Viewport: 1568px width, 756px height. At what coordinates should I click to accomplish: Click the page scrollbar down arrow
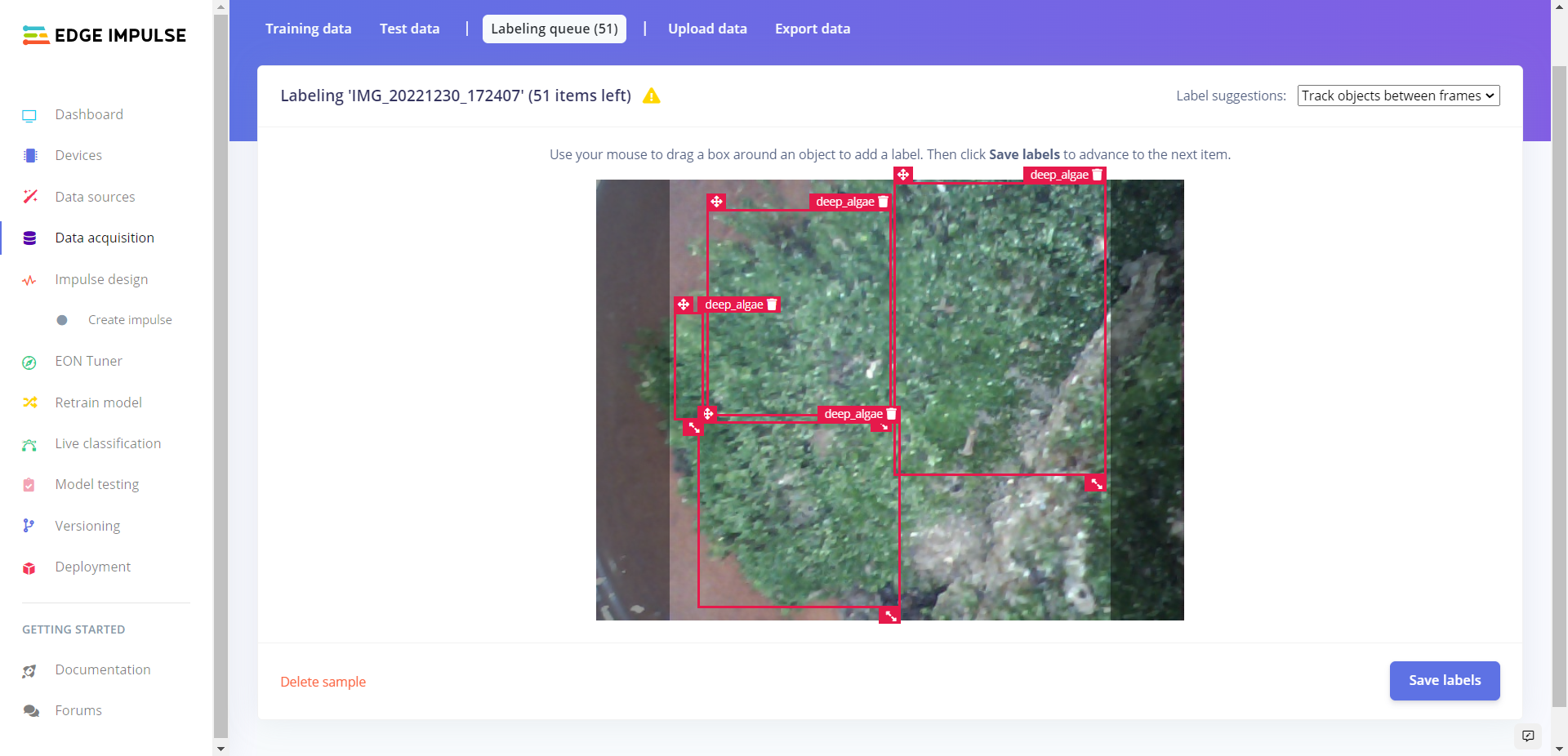pyautogui.click(x=1559, y=749)
